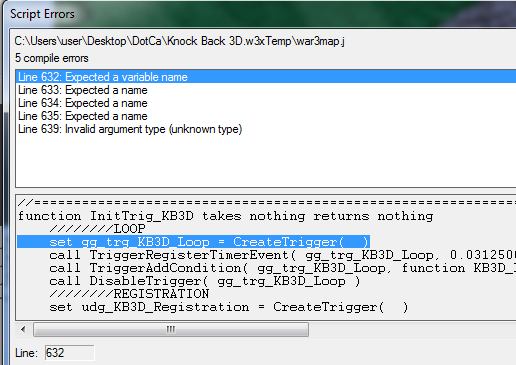Click the left scroll arrow of code view

23,330
